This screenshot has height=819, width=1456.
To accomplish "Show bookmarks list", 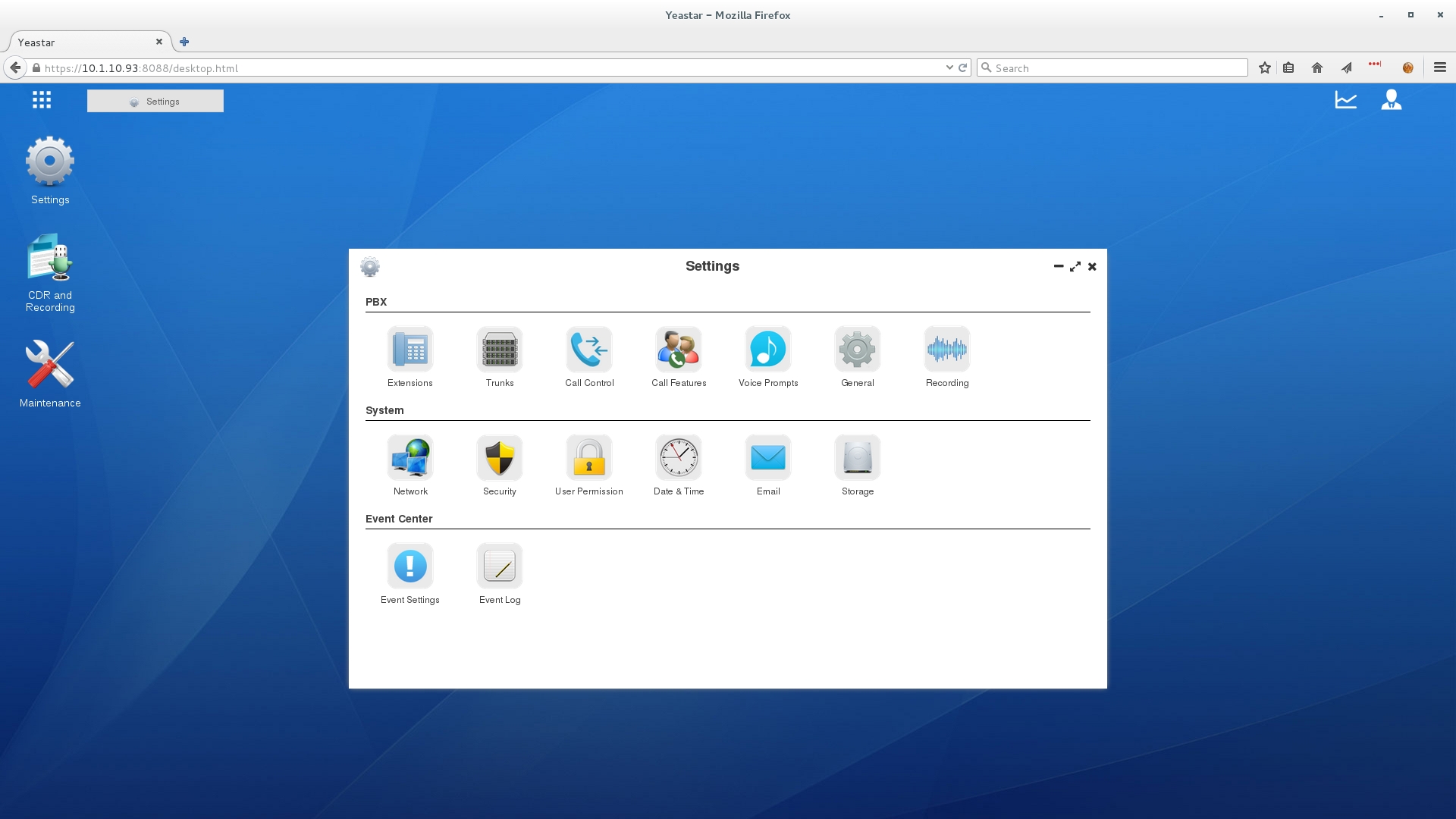I will pos(1288,67).
